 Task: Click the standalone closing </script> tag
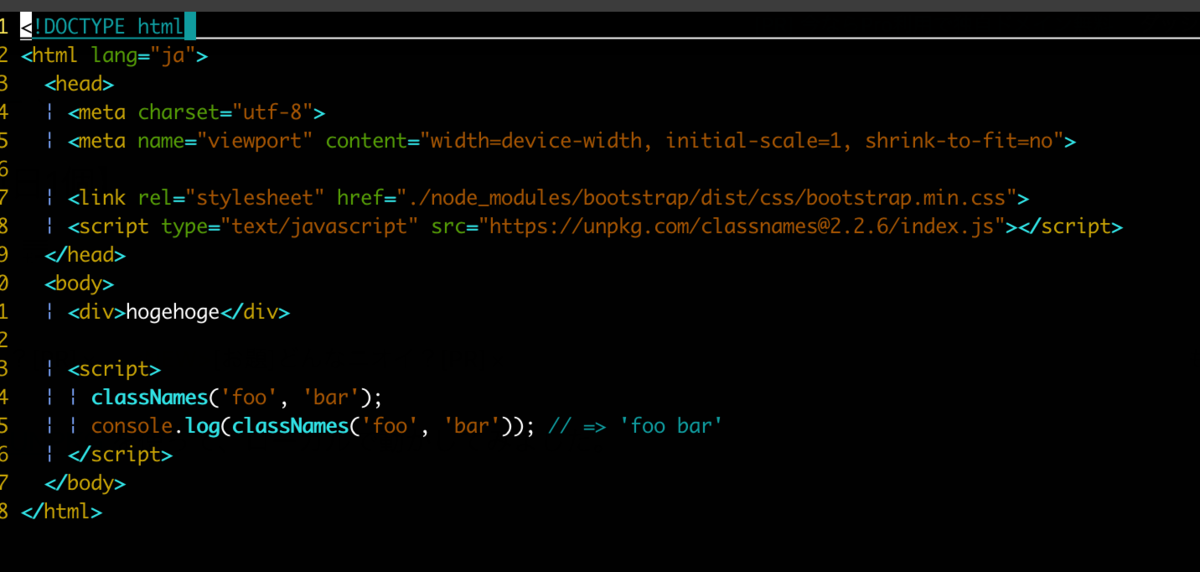(x=120, y=455)
